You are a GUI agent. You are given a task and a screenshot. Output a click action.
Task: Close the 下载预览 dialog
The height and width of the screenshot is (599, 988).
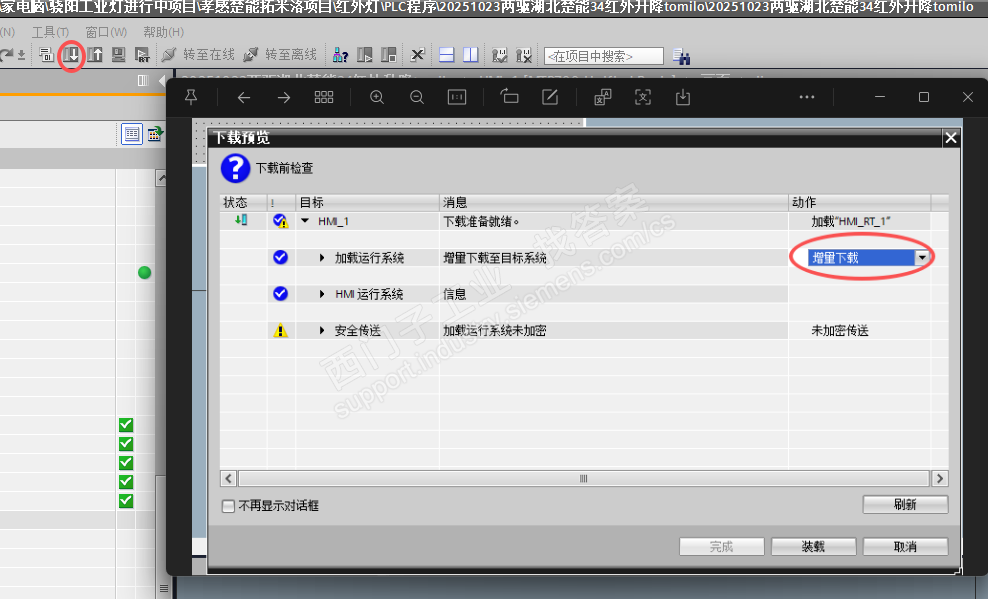click(951, 137)
